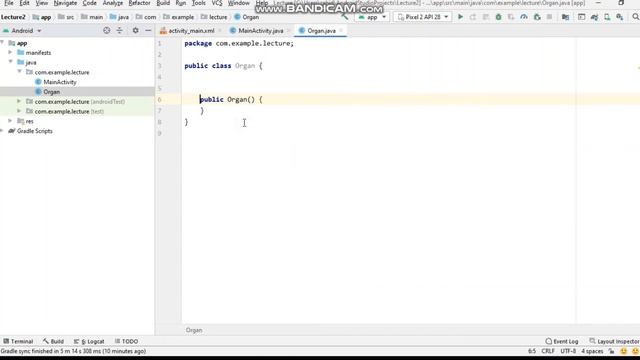Click the first smiley feedback icon in status bar
Screen dimensions: 640x360
tap(623, 351)
